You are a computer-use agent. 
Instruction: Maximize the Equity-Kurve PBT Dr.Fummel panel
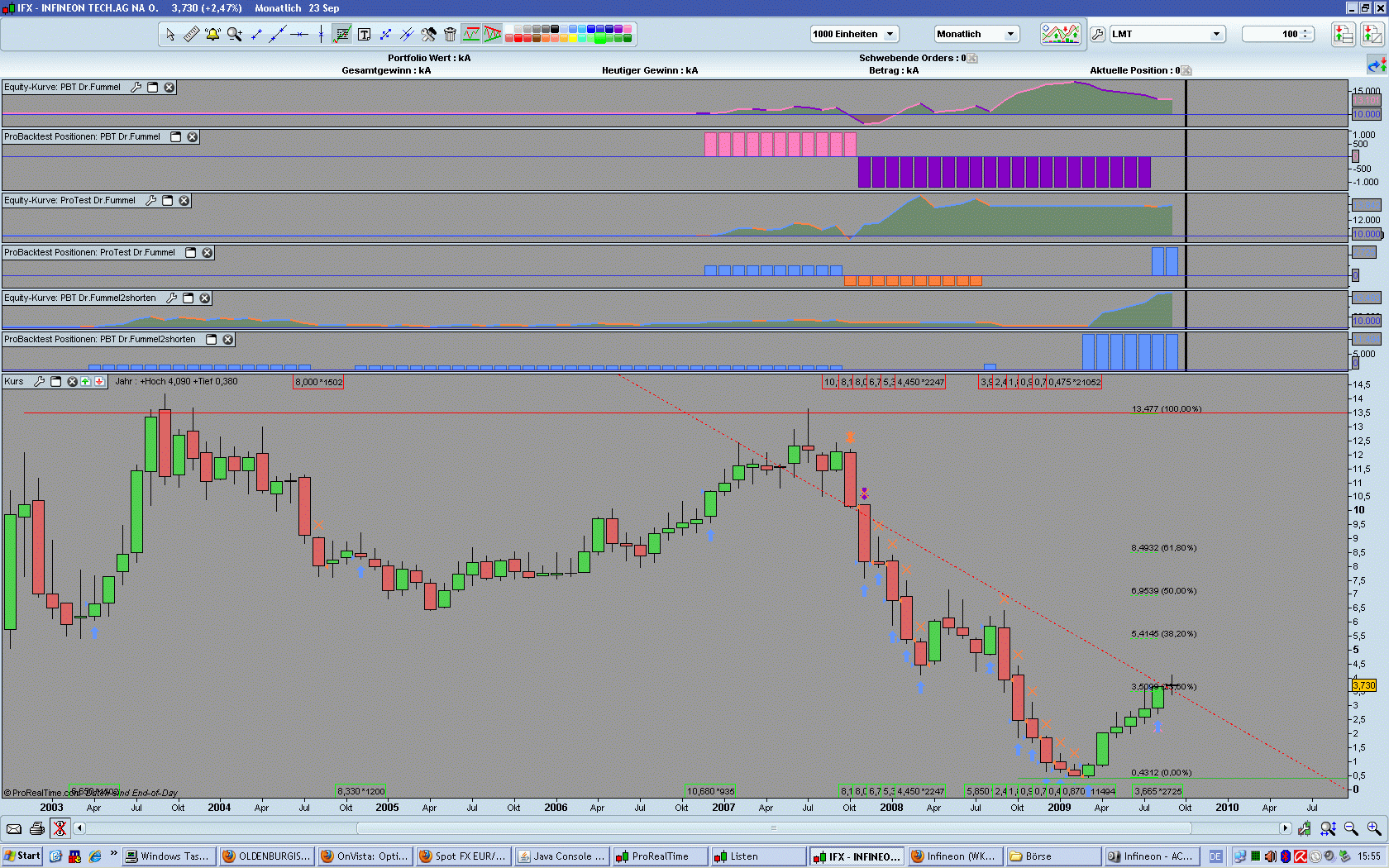(x=153, y=88)
